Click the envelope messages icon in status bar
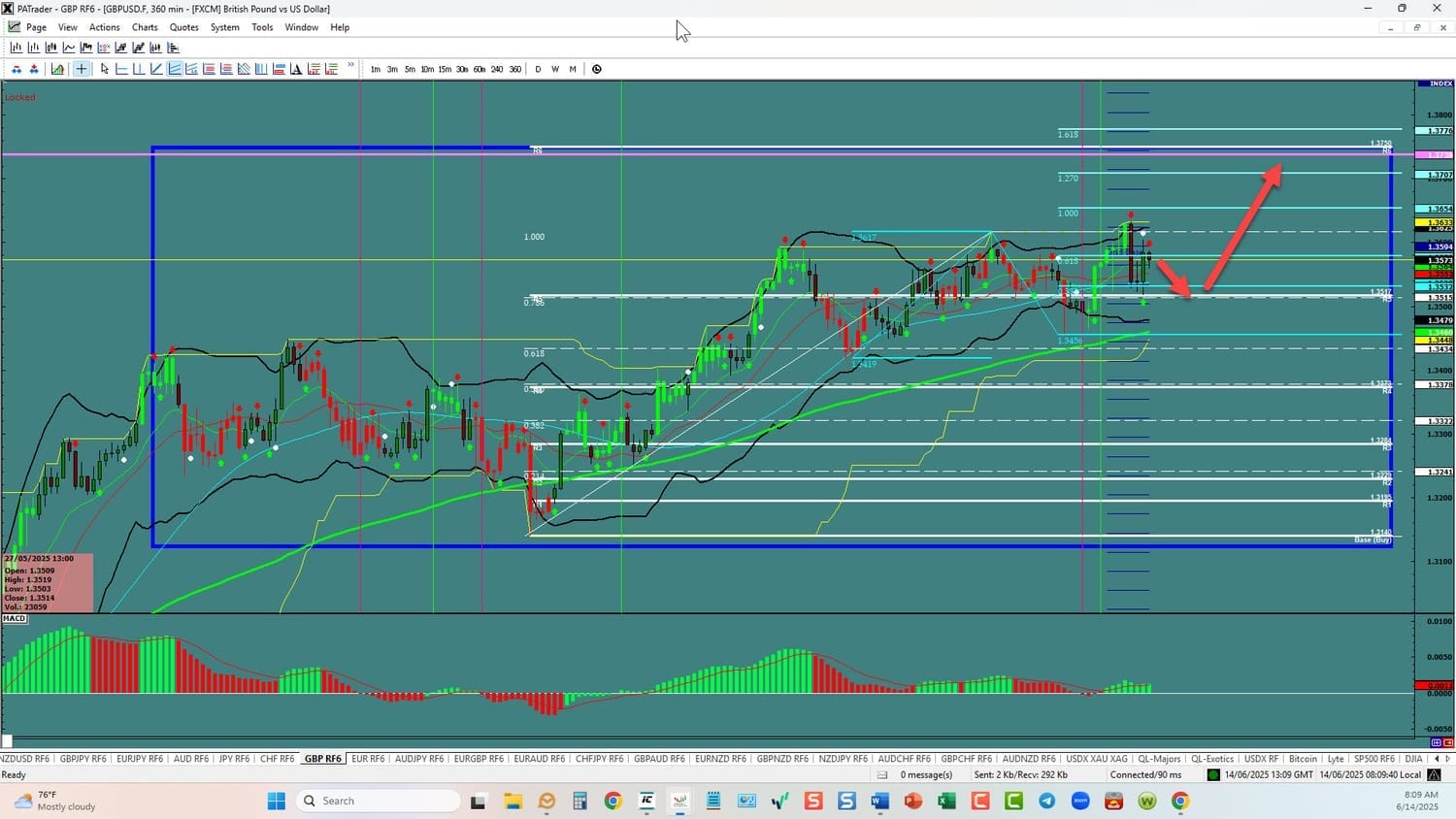This screenshot has height=819, width=1456. (882, 774)
